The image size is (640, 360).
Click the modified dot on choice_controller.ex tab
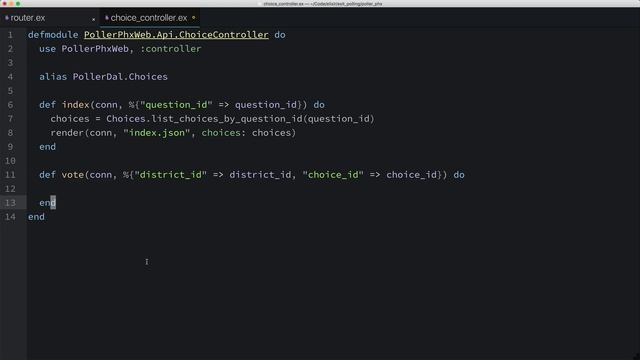(x=193, y=18)
